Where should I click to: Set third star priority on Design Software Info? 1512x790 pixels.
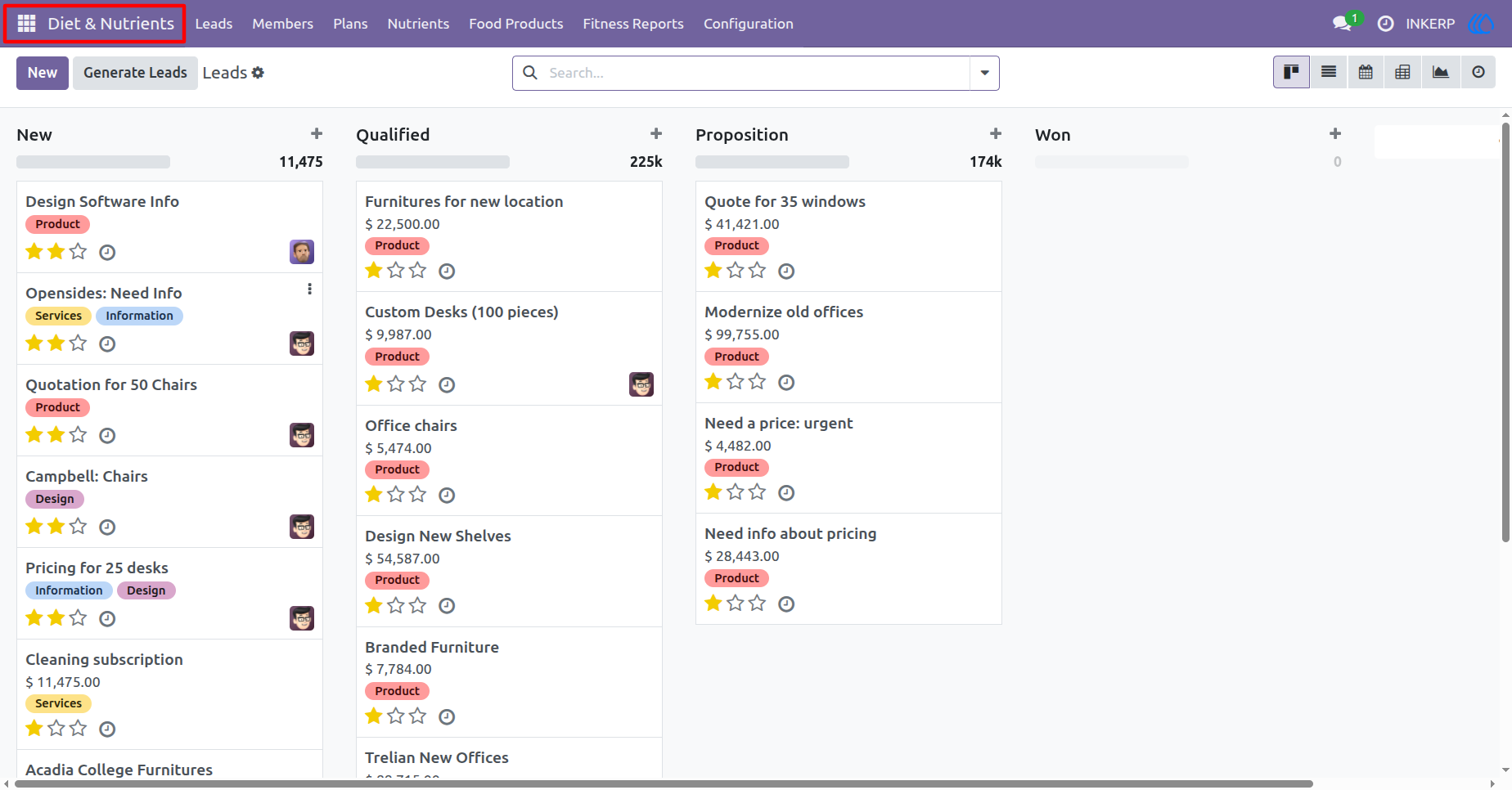click(78, 251)
